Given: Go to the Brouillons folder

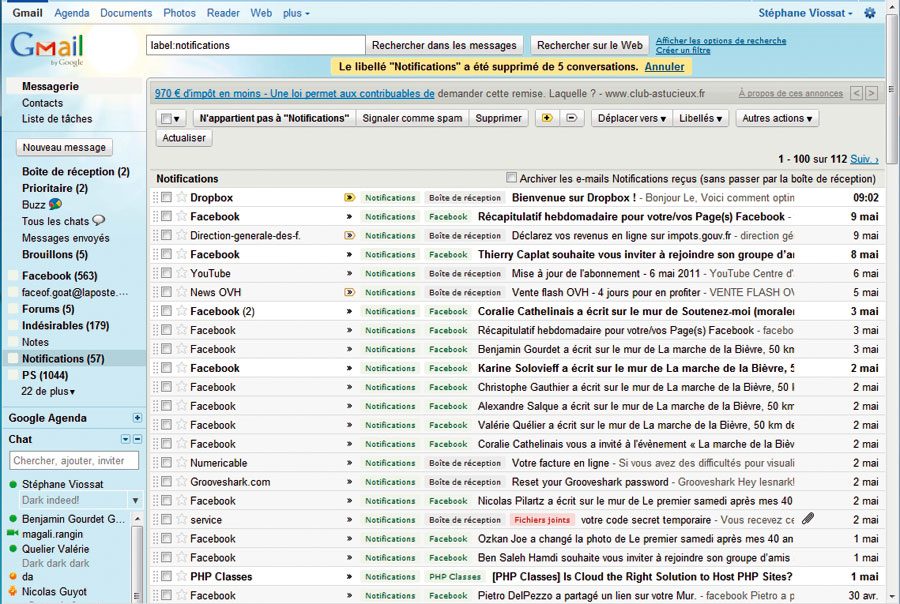Looking at the screenshot, I should [54, 255].
